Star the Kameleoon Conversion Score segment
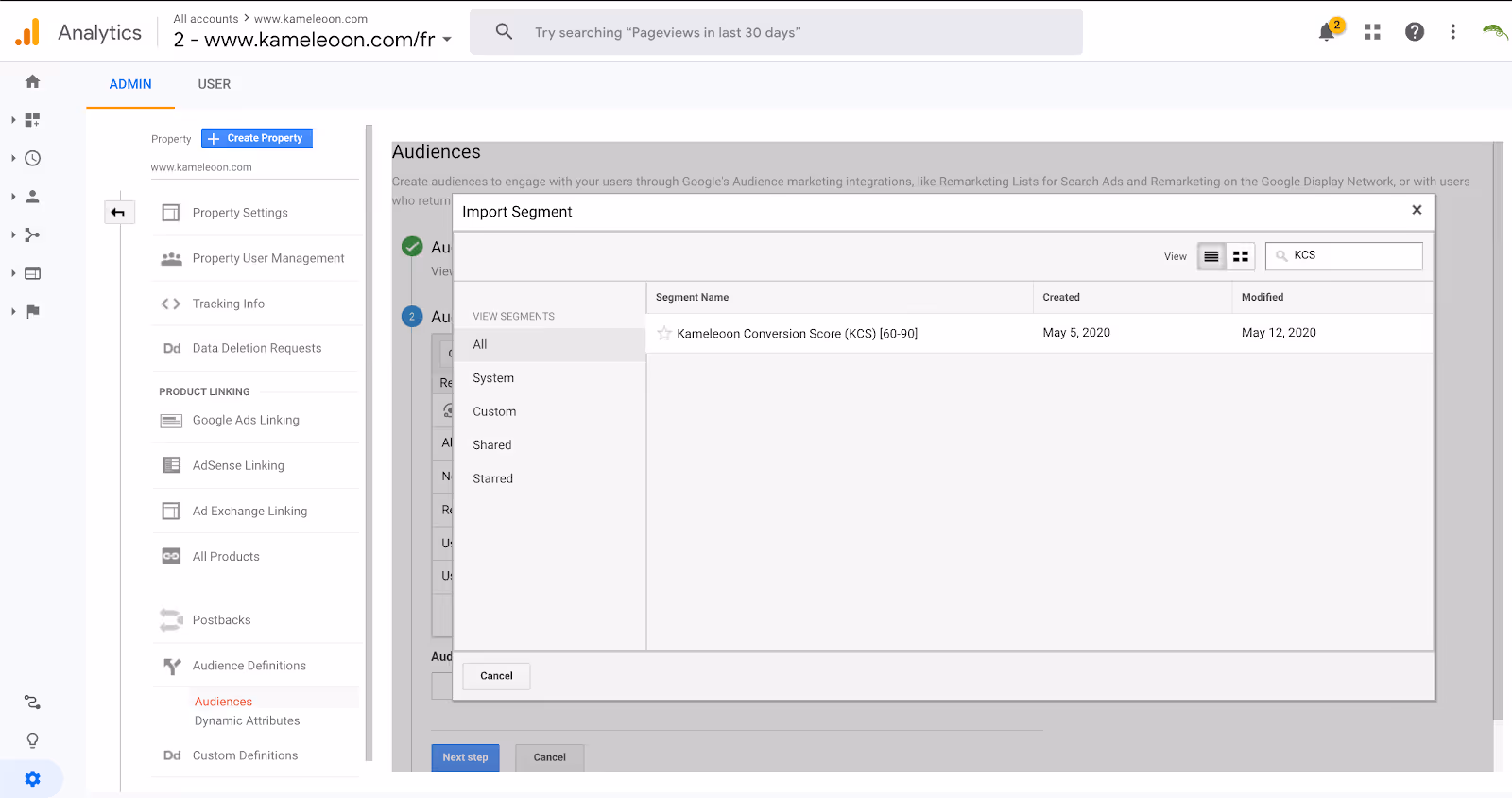 pos(664,333)
